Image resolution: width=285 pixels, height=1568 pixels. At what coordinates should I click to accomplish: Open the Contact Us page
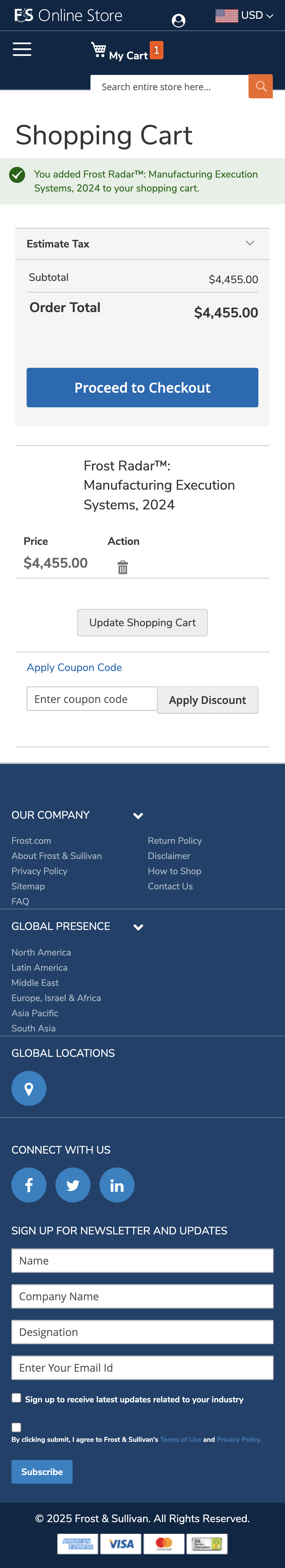click(170, 886)
